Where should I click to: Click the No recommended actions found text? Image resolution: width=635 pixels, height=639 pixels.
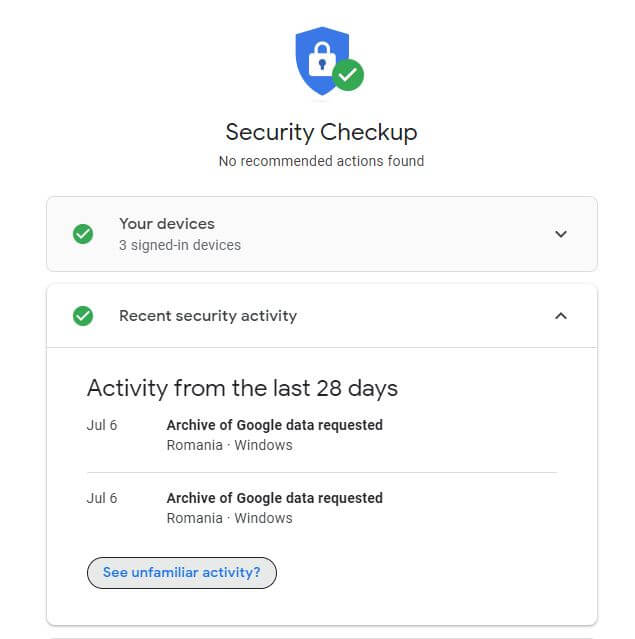click(322, 161)
